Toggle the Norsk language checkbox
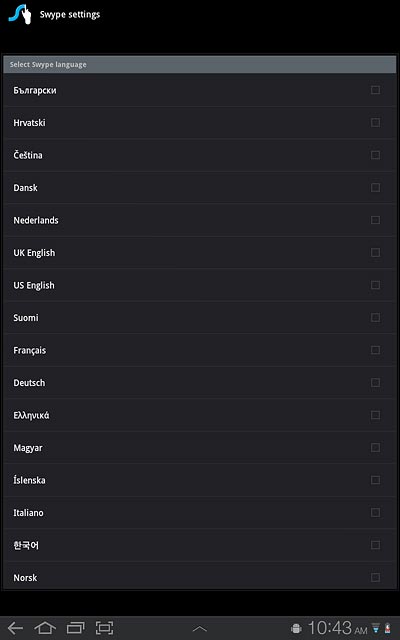400x640 pixels. (376, 578)
